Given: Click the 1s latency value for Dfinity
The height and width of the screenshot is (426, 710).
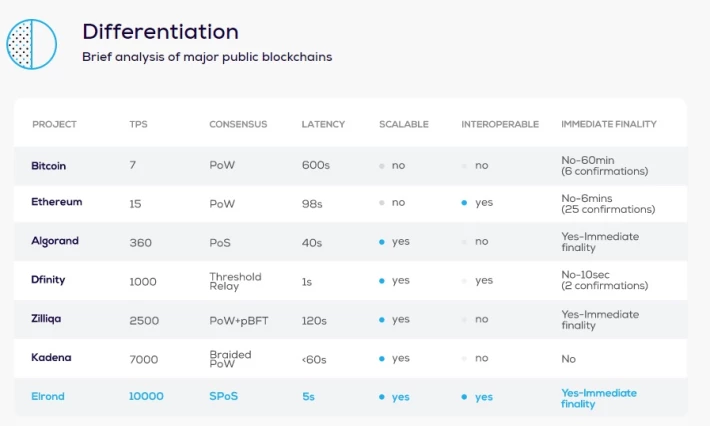Looking at the screenshot, I should pos(307,282).
